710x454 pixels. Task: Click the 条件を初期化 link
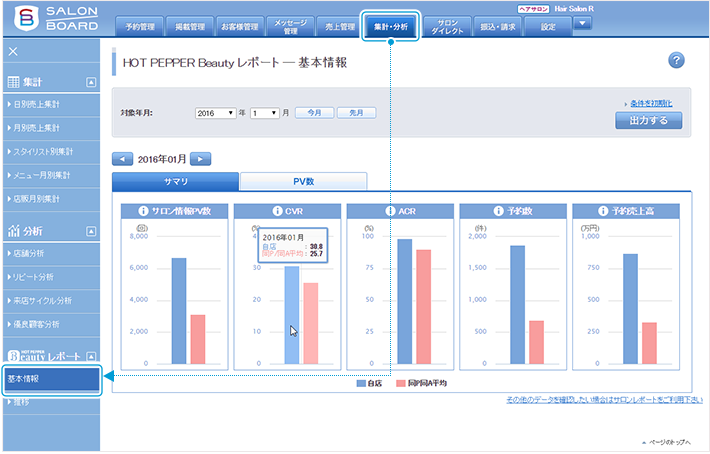coord(651,103)
